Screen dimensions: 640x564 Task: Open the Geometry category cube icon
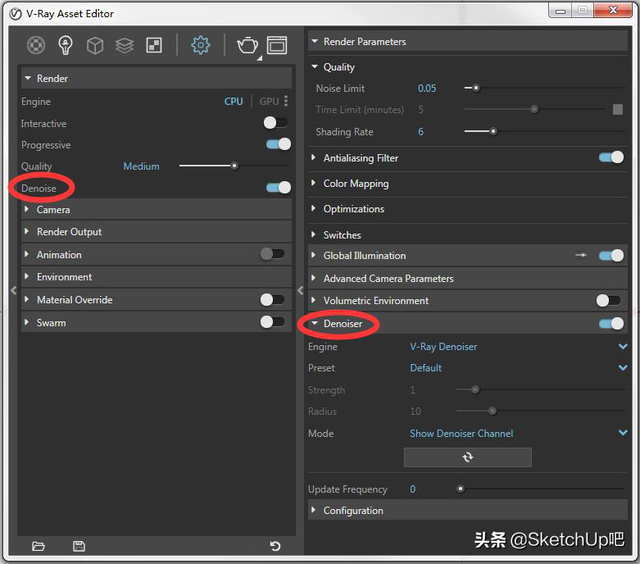(x=95, y=45)
